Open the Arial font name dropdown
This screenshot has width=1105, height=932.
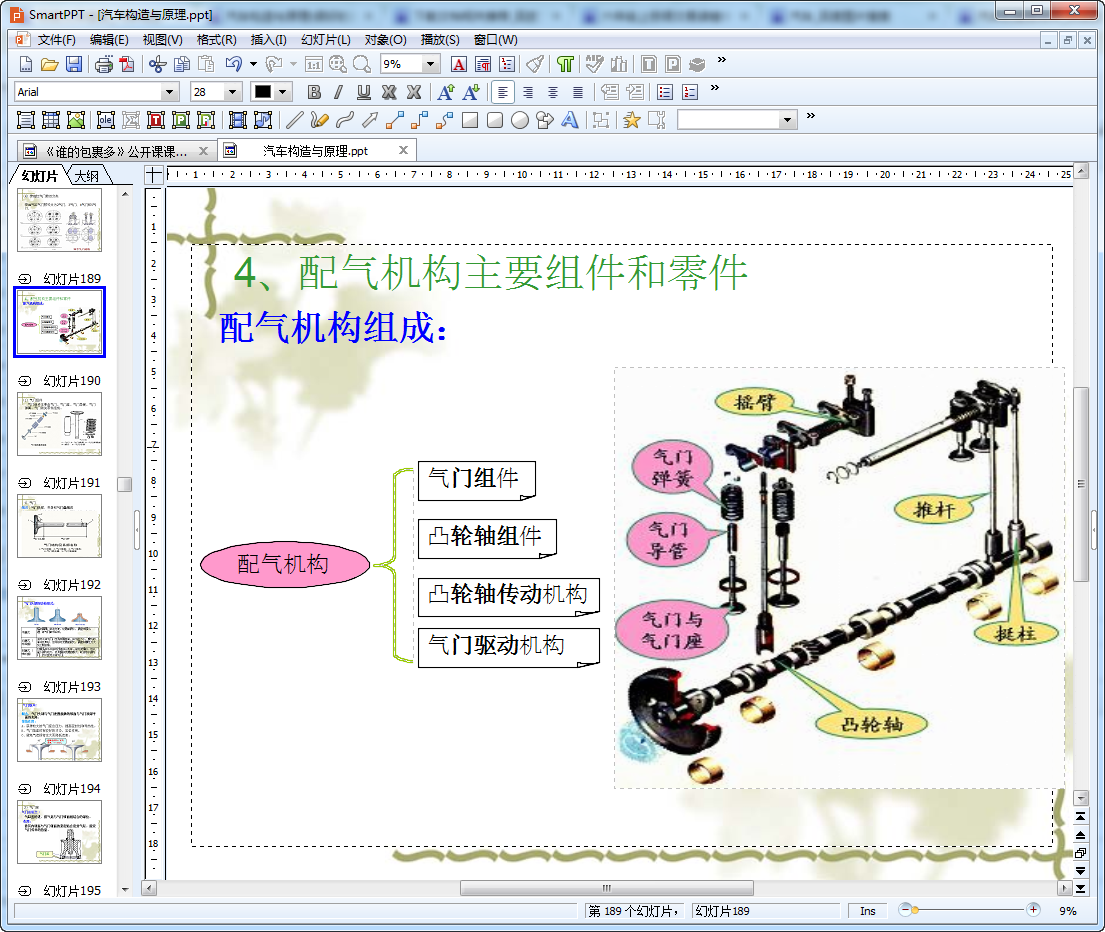[169, 92]
